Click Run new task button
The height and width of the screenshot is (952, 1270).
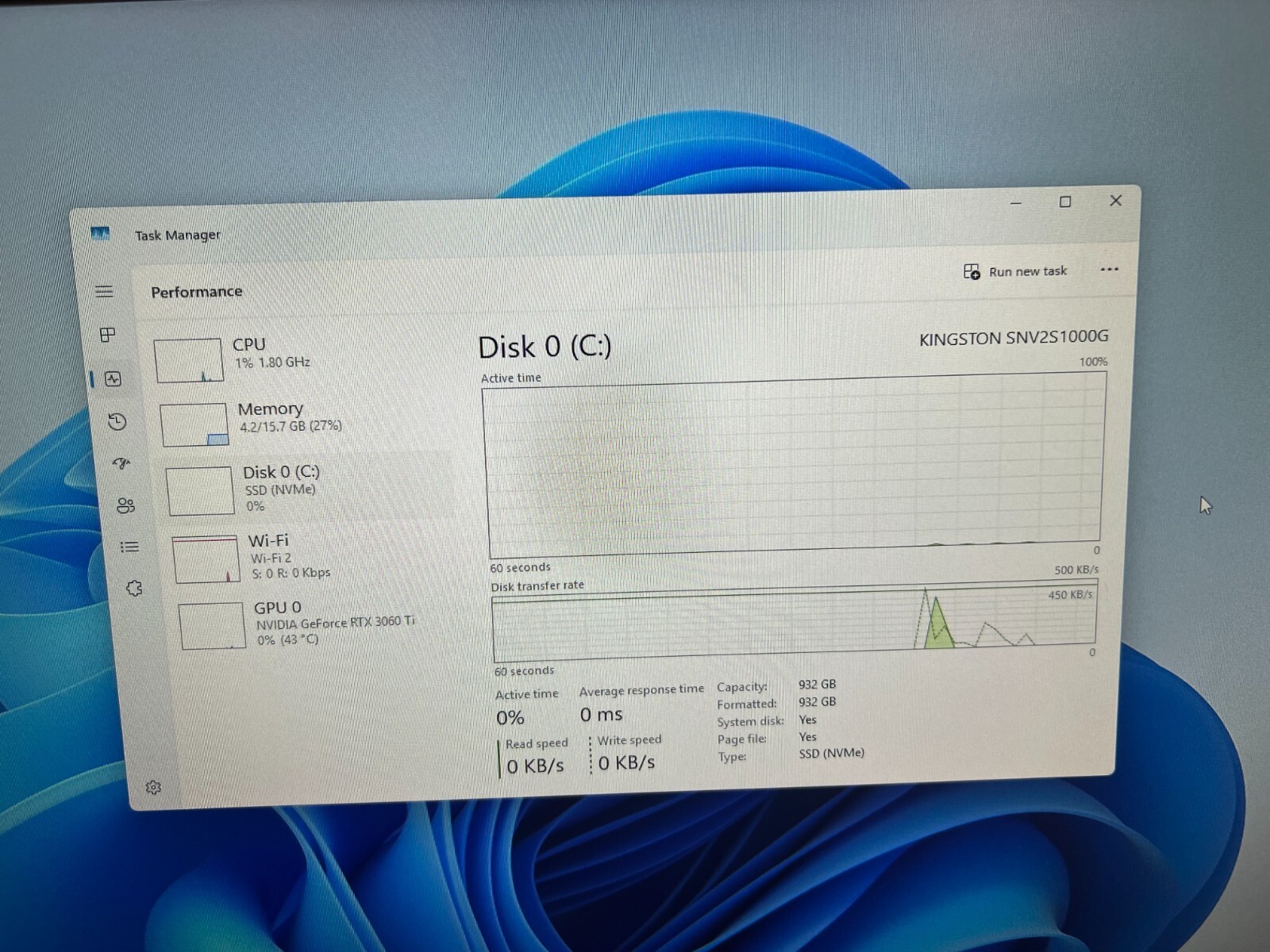1015,271
